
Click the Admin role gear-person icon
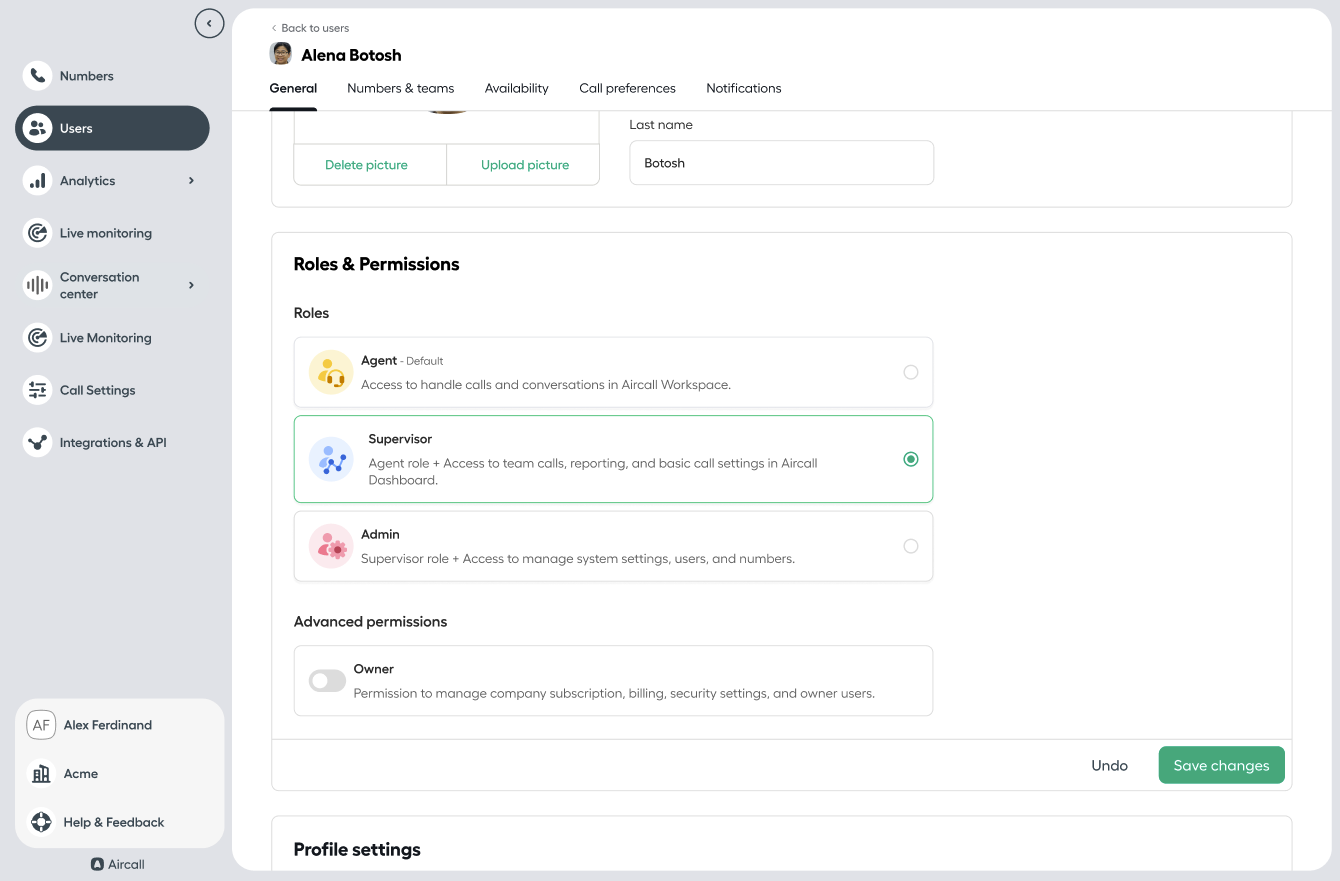331,546
